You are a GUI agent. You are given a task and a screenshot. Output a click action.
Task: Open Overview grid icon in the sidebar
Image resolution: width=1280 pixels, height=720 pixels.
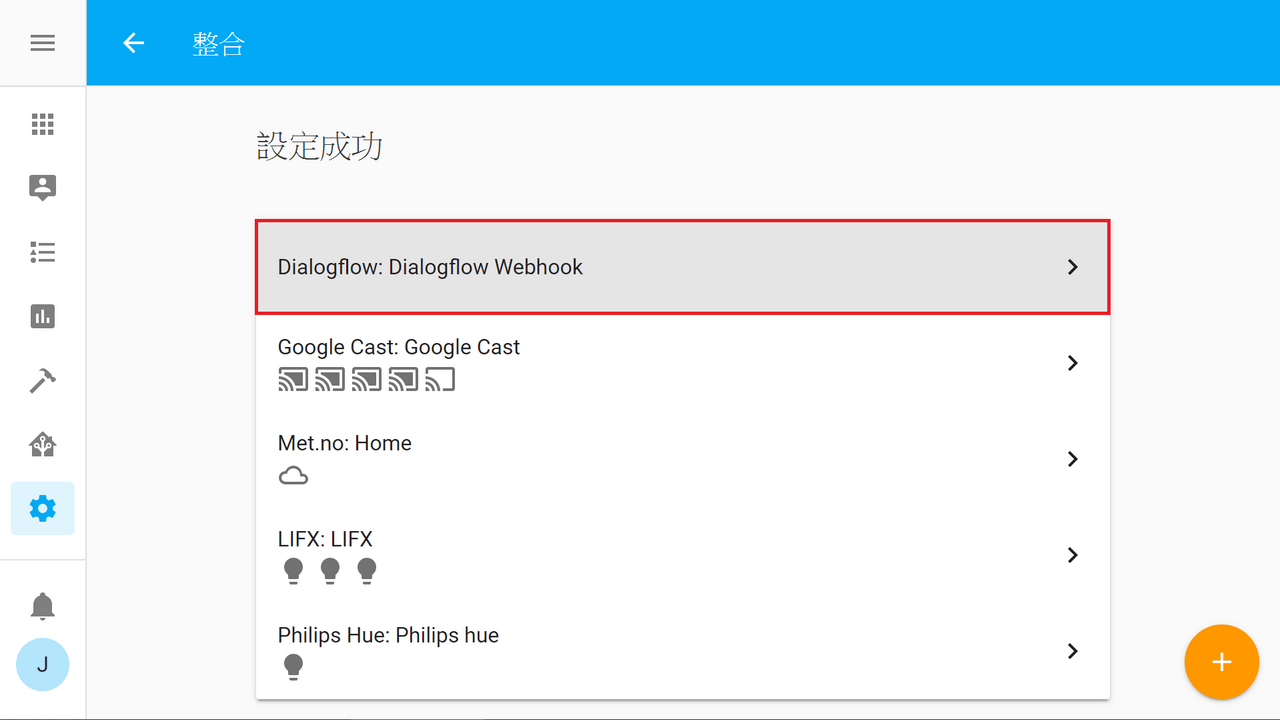42,124
